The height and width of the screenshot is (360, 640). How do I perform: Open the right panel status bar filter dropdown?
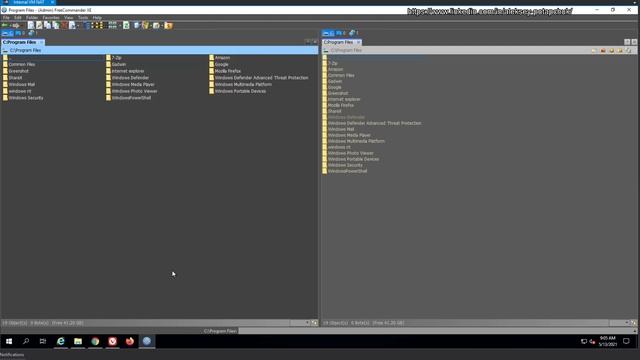coord(627,323)
